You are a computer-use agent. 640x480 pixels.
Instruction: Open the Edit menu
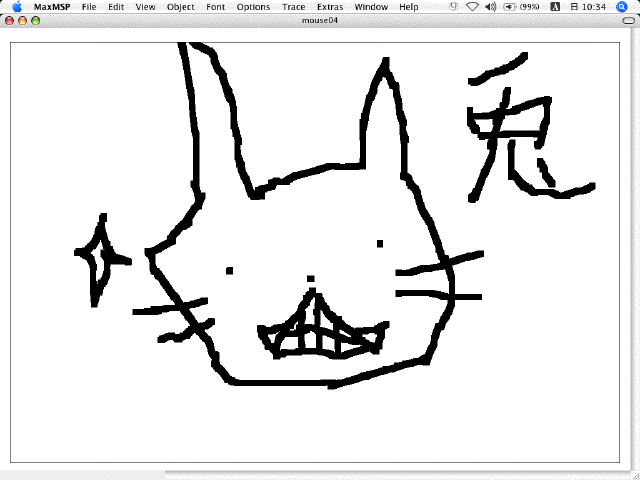tap(117, 7)
